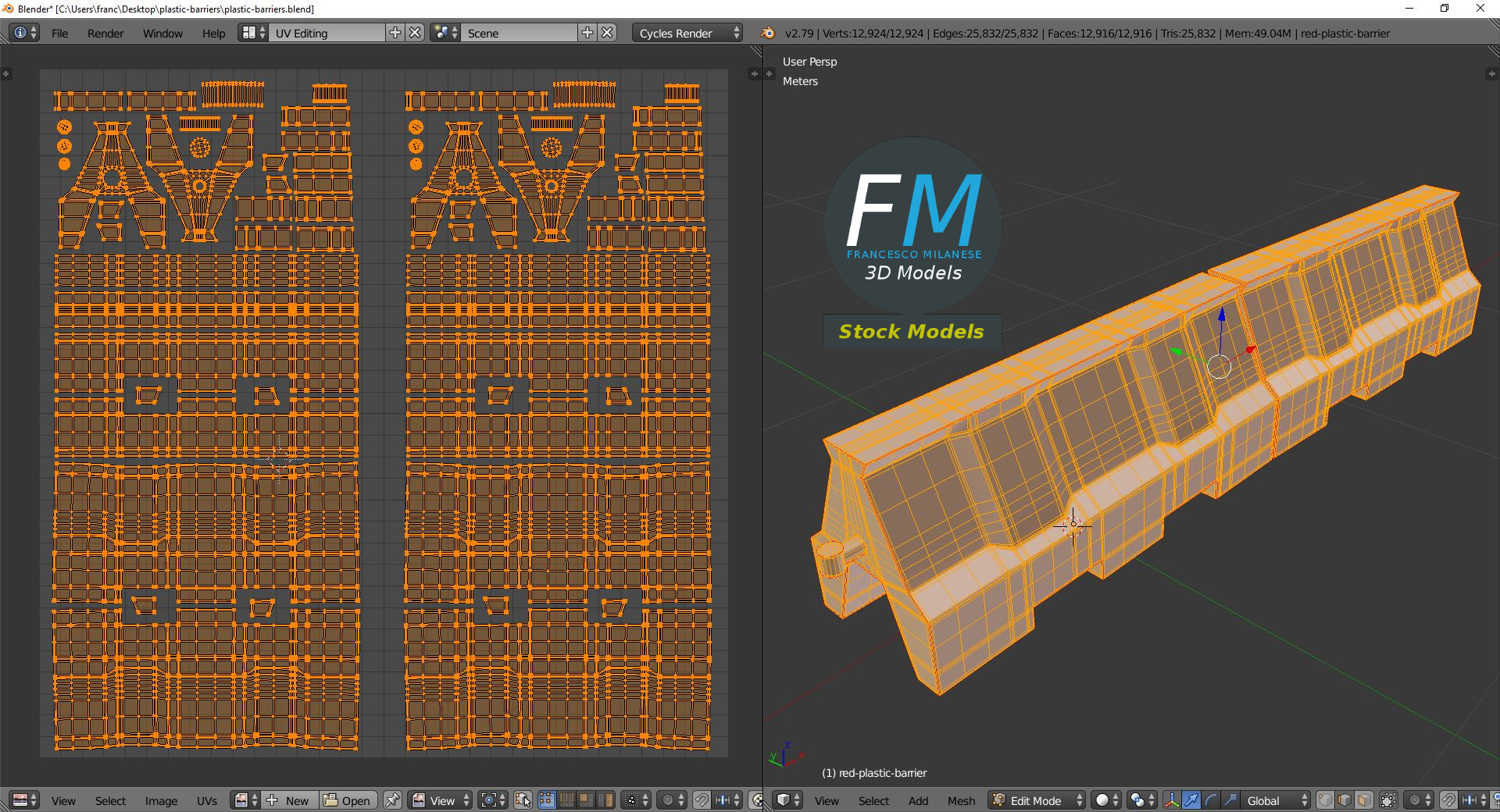The image size is (1500, 812).
Task: Toggle limit selection to visible
Action: 1388,800
